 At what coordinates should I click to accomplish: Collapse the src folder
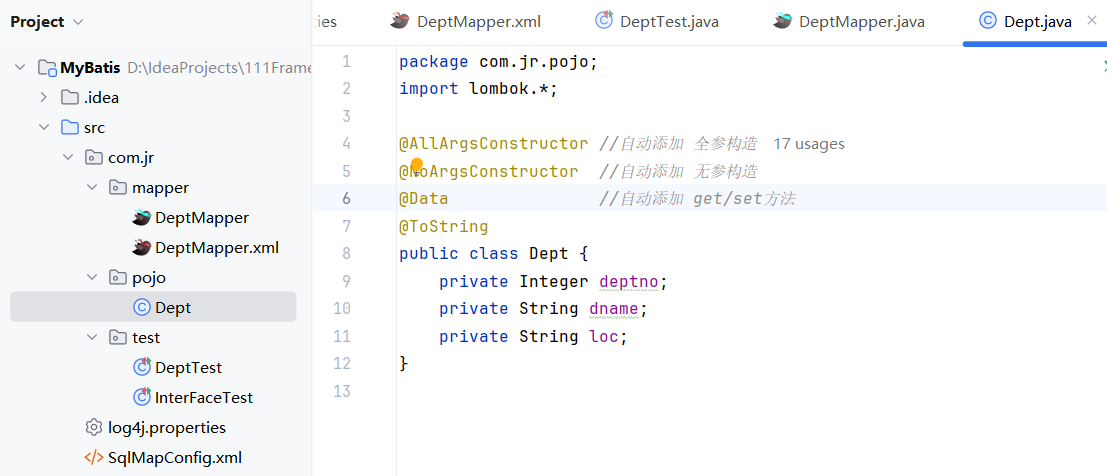44,128
